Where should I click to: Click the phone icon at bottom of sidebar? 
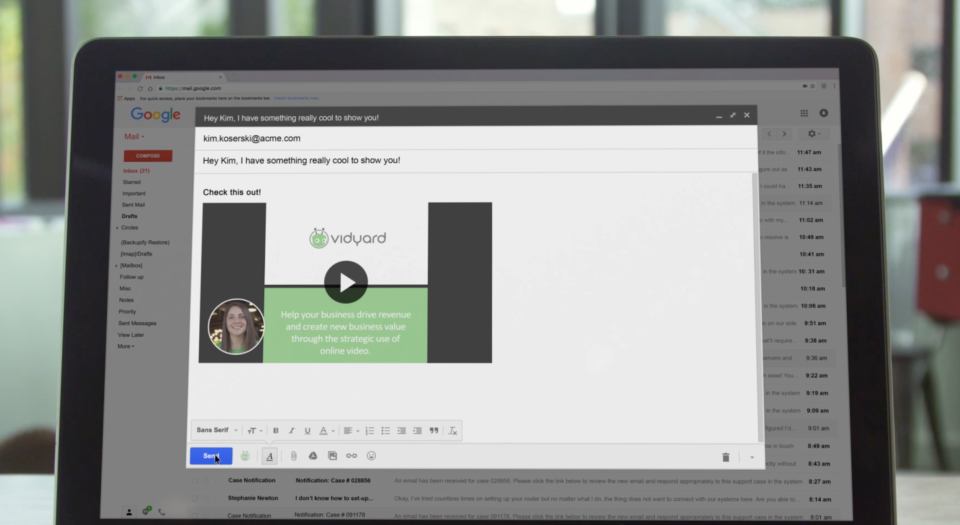click(x=162, y=512)
